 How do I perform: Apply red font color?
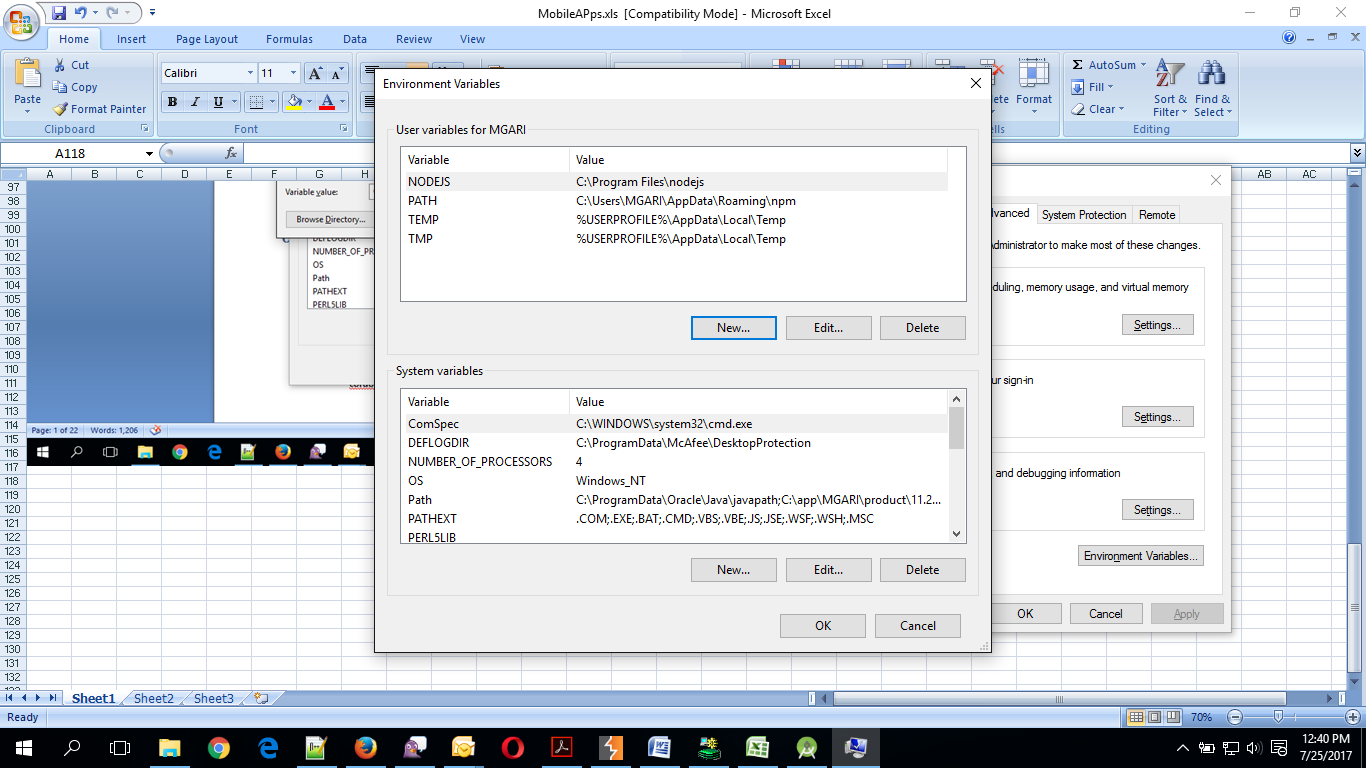point(326,102)
